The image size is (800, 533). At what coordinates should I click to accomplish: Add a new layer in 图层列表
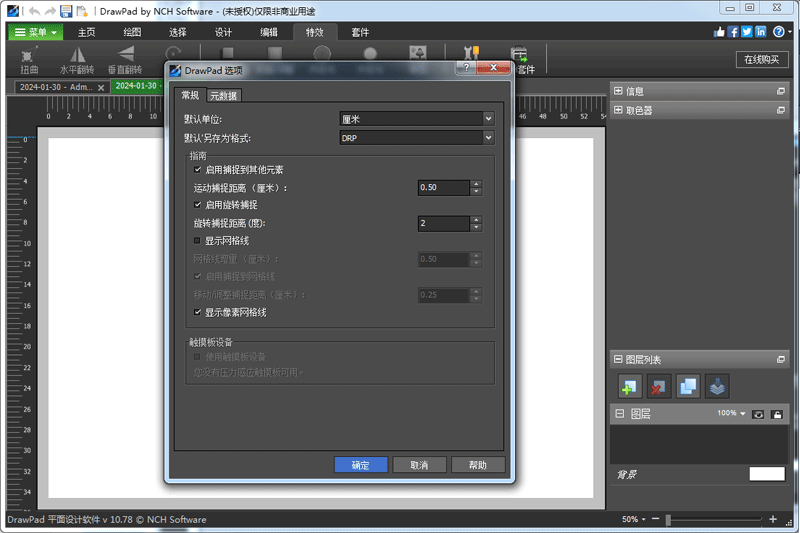(629, 386)
